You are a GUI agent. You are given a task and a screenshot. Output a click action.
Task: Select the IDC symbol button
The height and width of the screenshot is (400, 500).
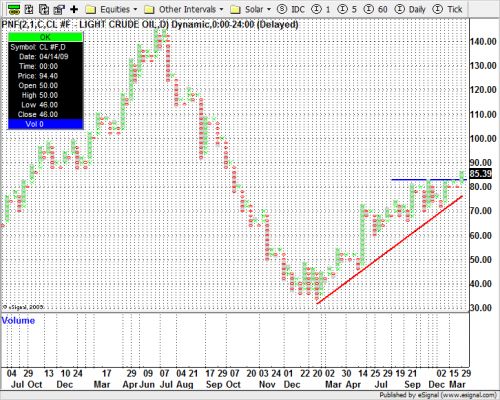[291, 9]
